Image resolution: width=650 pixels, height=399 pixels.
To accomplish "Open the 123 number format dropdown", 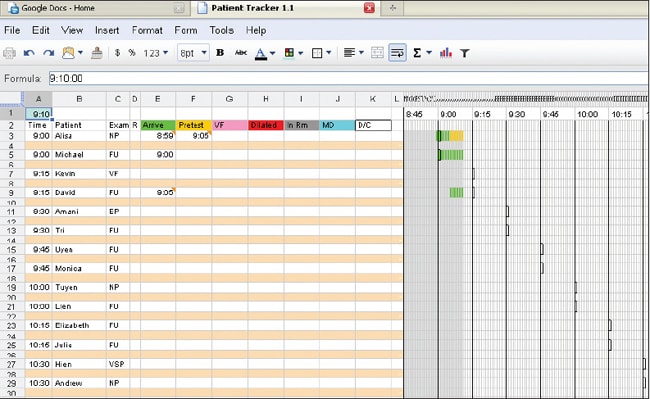I will click(x=155, y=53).
